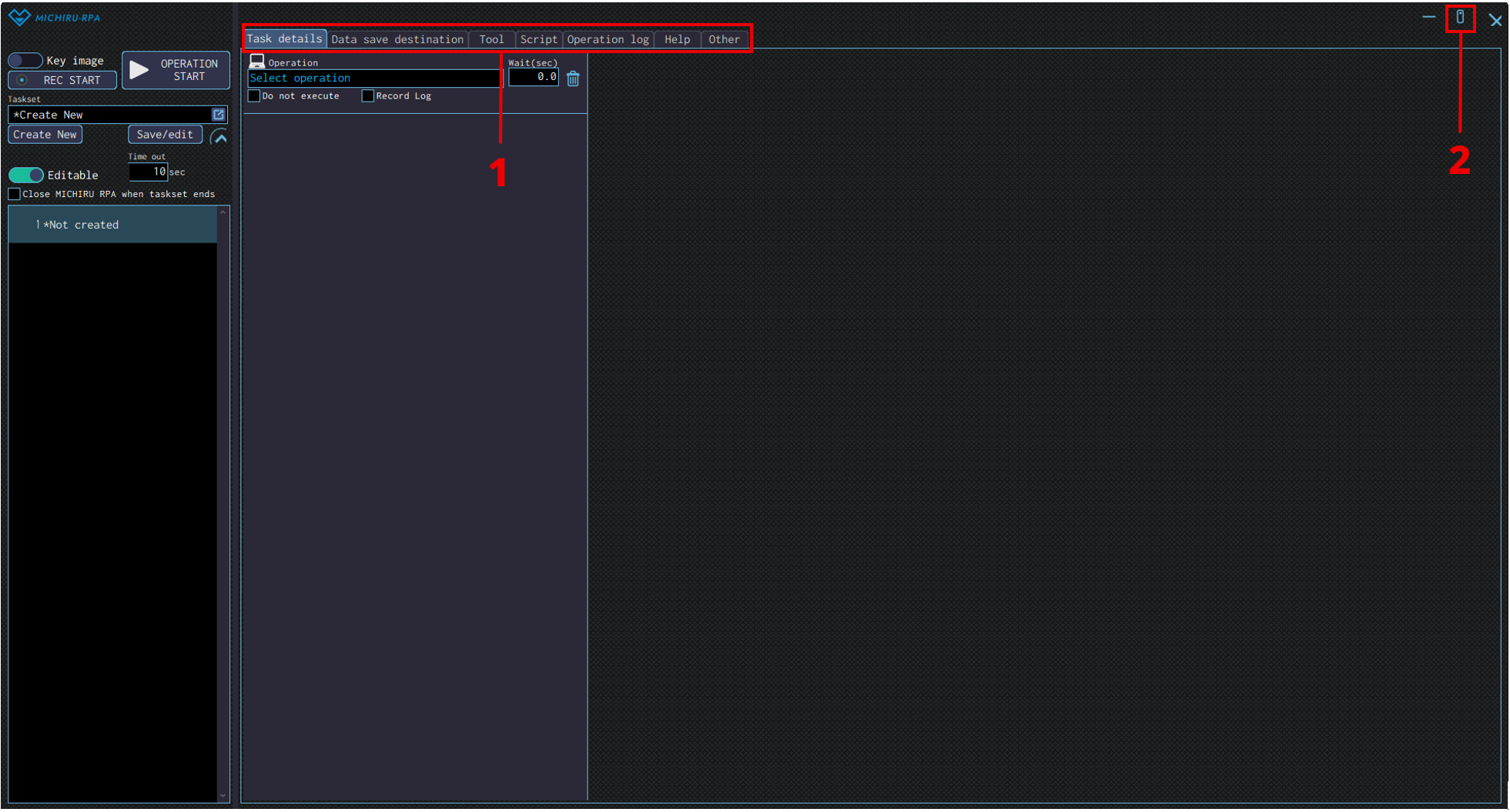Click the pop-out icon in the Taskset field
This screenshot has width=1510, height=812.
pos(219,115)
